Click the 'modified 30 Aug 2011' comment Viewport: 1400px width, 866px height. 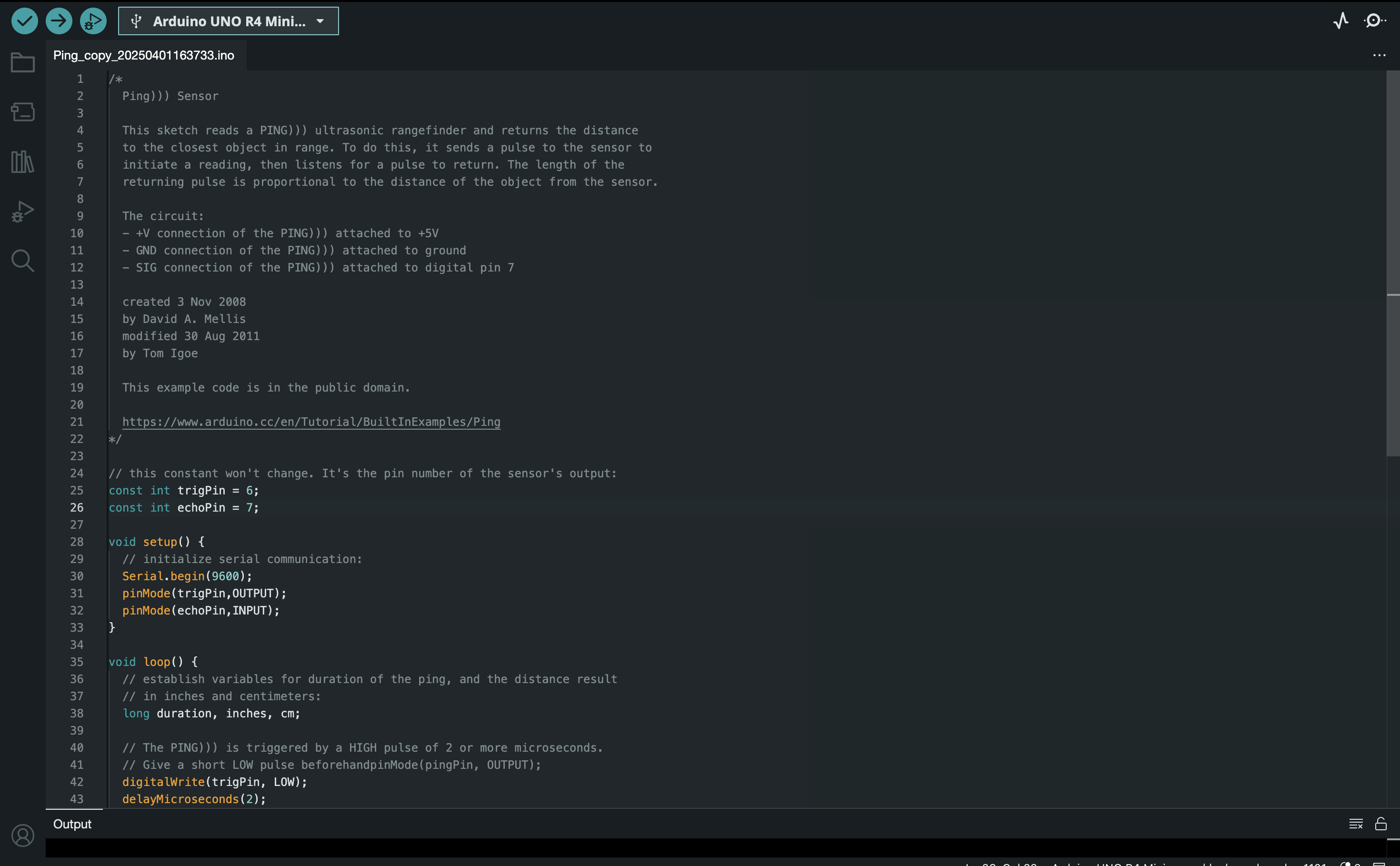(x=190, y=336)
